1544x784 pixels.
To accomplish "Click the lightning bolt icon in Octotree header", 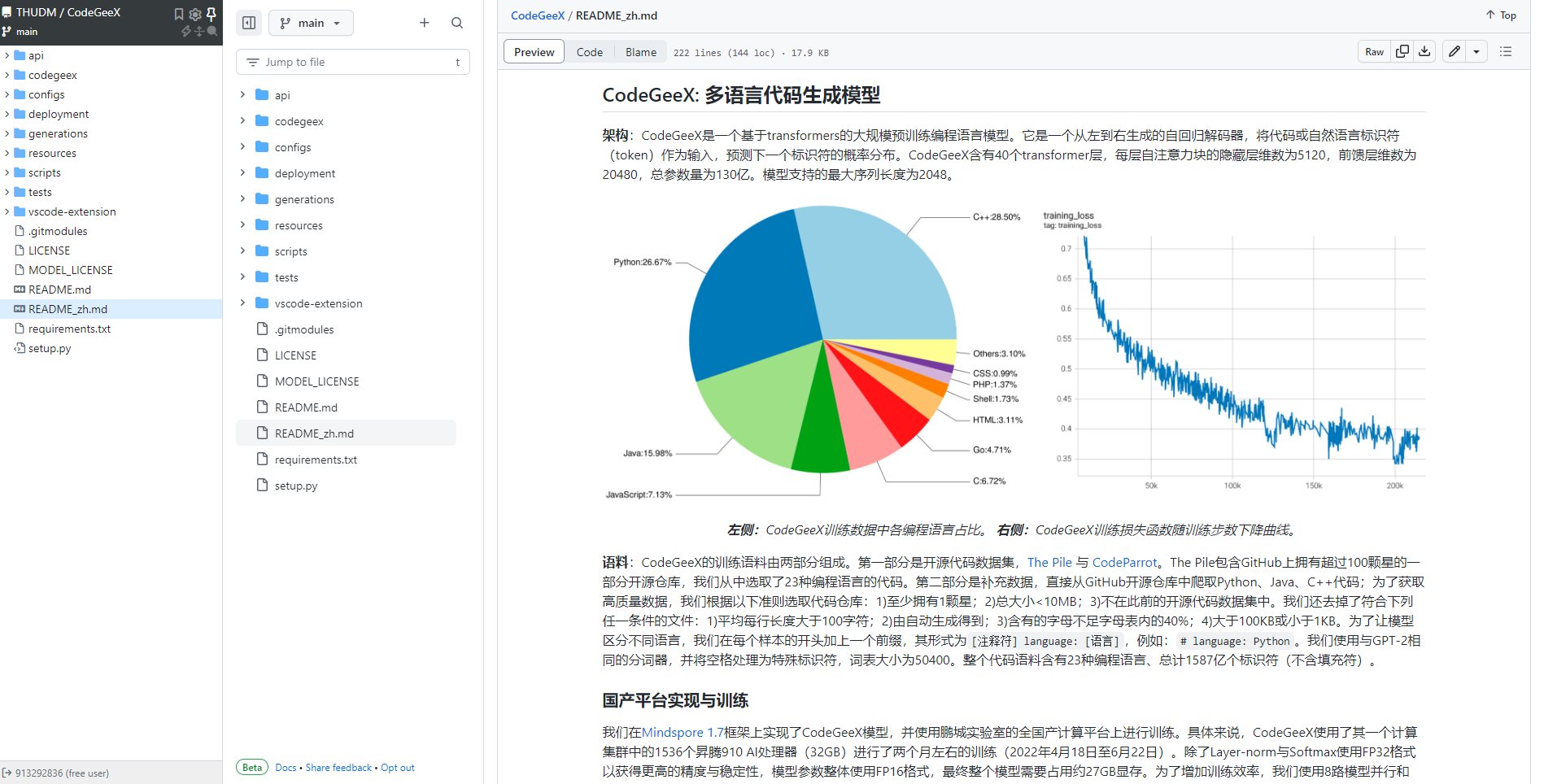I will pos(186,32).
